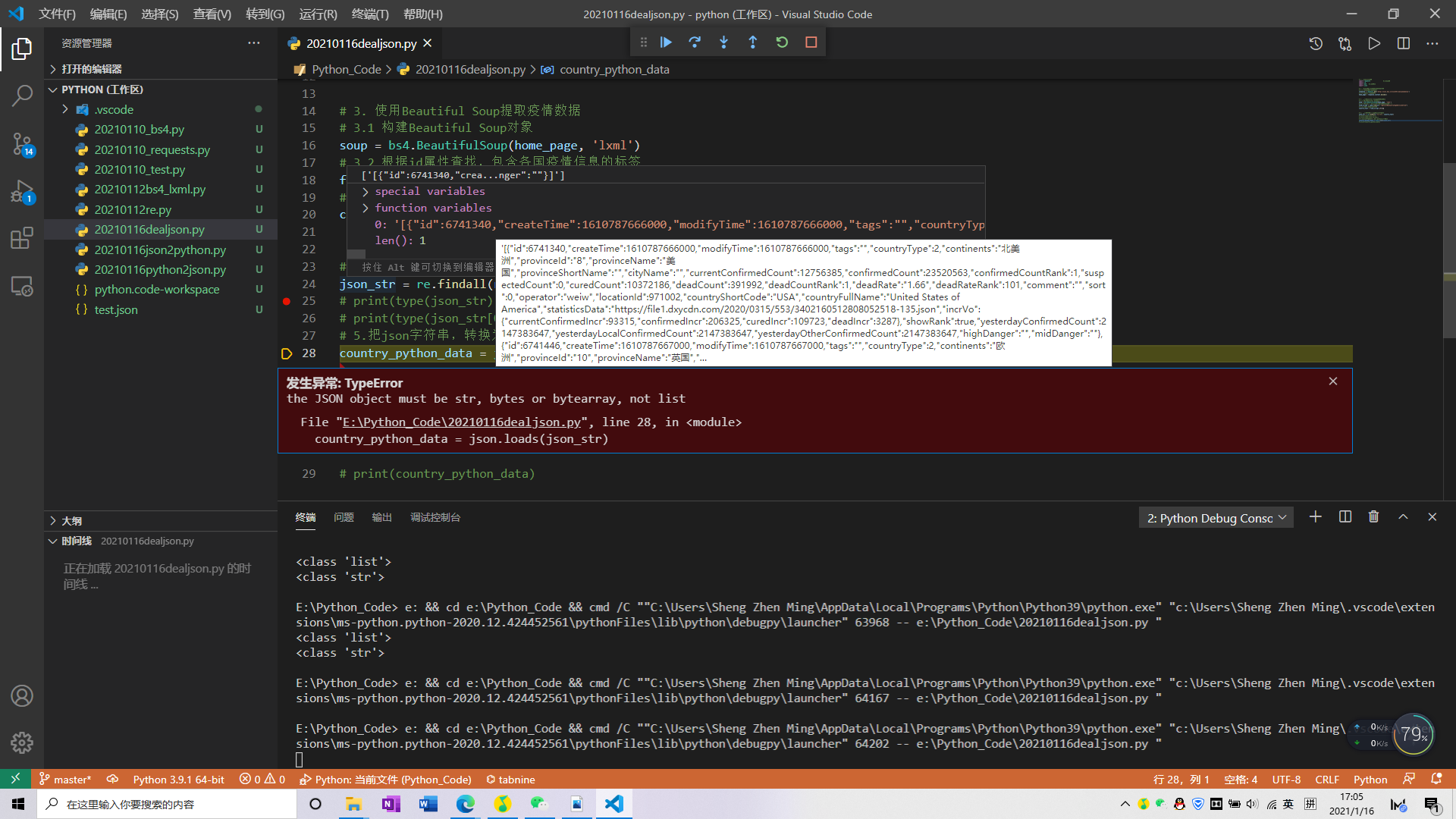The height and width of the screenshot is (819, 1456).
Task: Open the Run and Debug view
Action: coord(22,192)
